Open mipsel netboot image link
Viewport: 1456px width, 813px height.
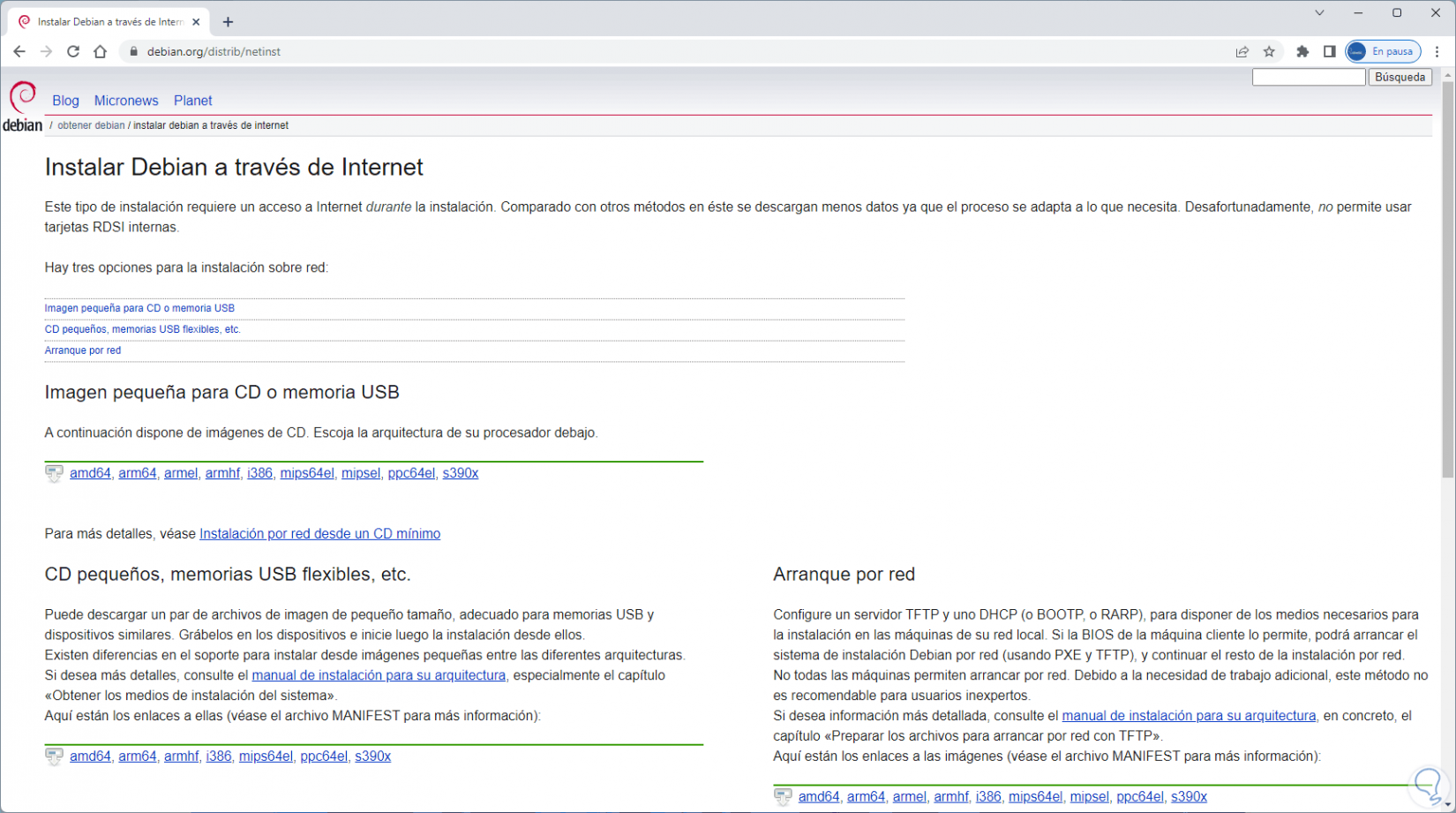click(1090, 797)
